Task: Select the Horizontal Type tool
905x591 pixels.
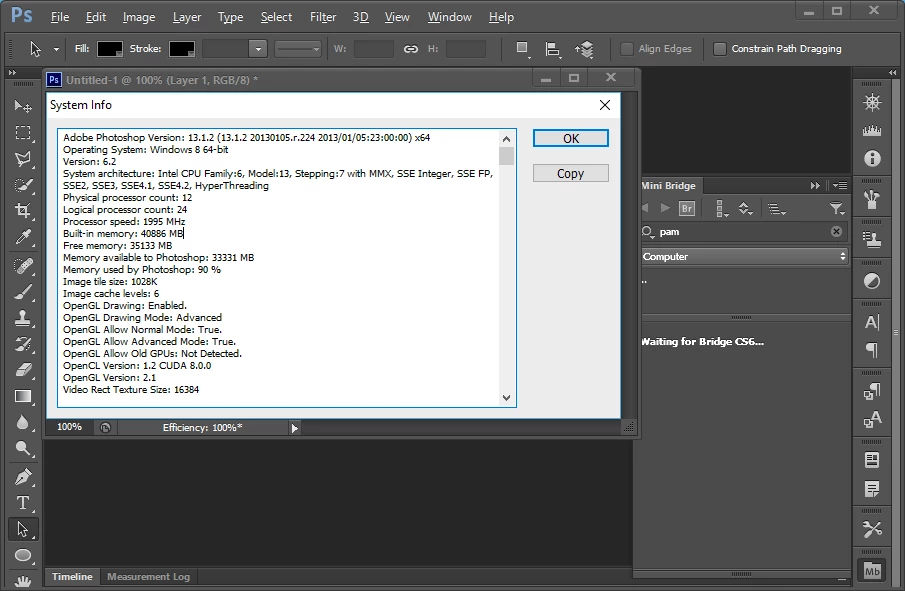Action: 23,503
